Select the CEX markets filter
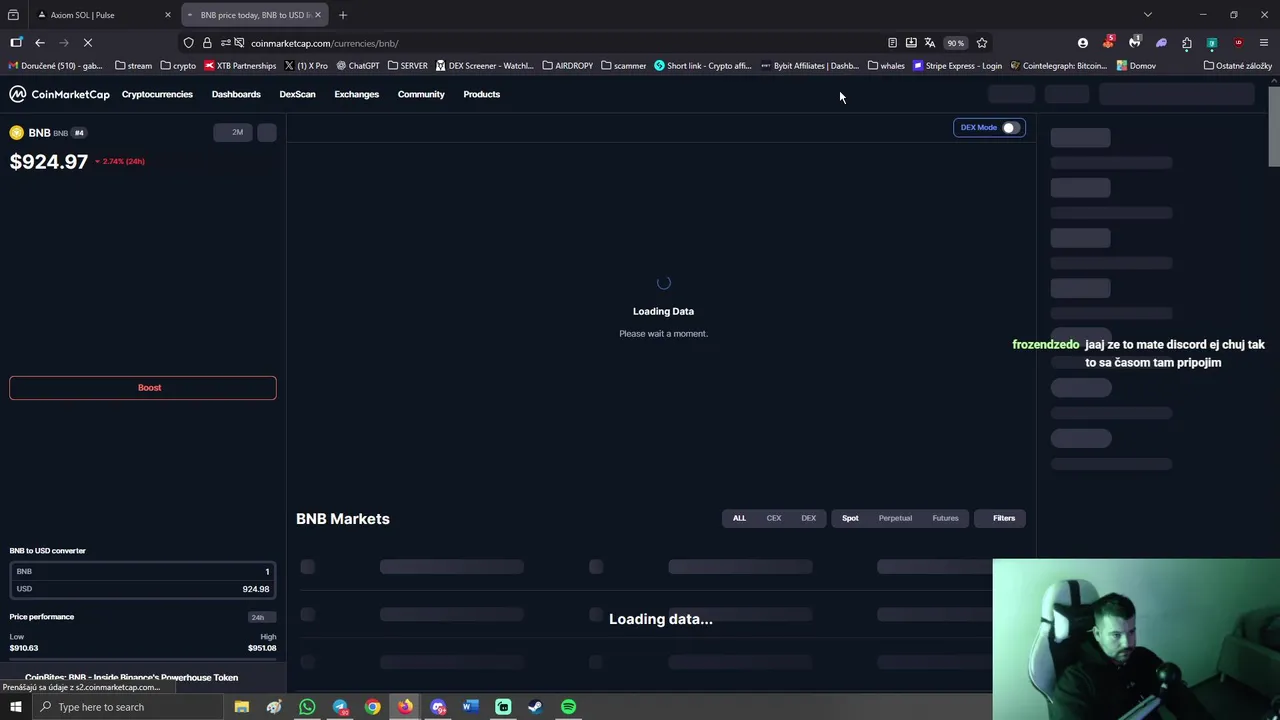Image resolution: width=1280 pixels, height=720 pixels. coord(774,518)
